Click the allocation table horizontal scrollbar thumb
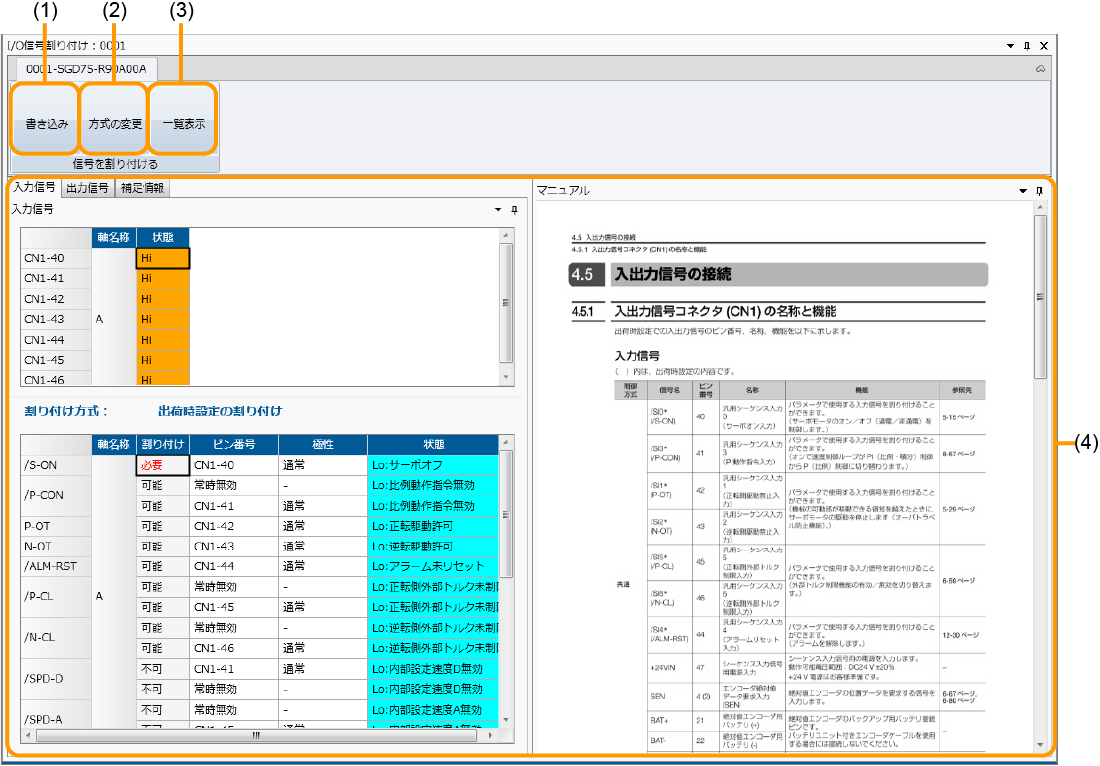 pos(256,735)
